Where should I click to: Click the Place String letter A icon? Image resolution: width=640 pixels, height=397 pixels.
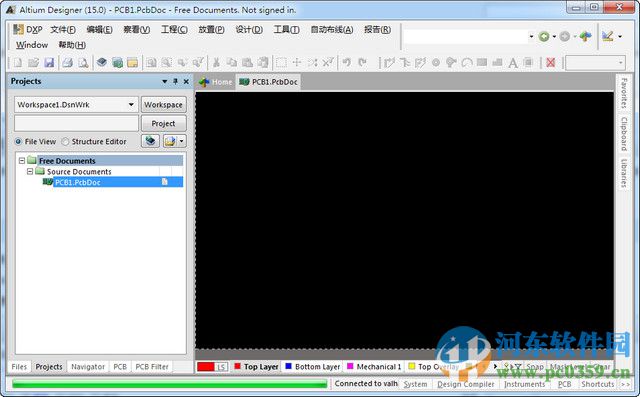(513, 62)
